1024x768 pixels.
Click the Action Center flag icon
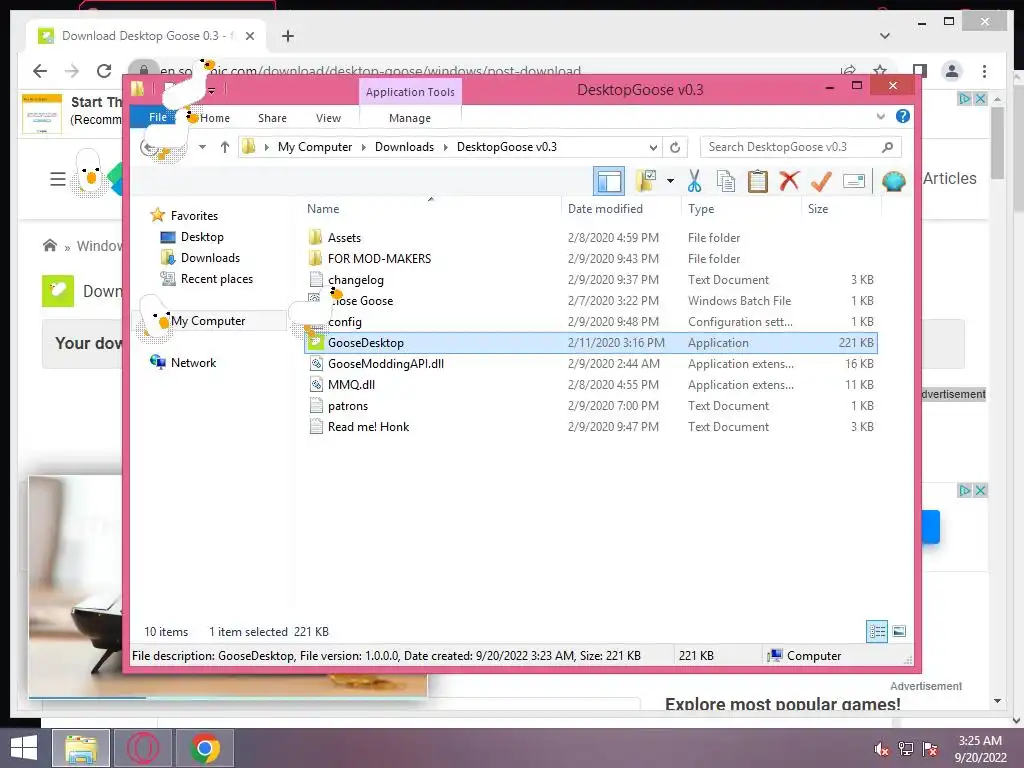(930, 749)
